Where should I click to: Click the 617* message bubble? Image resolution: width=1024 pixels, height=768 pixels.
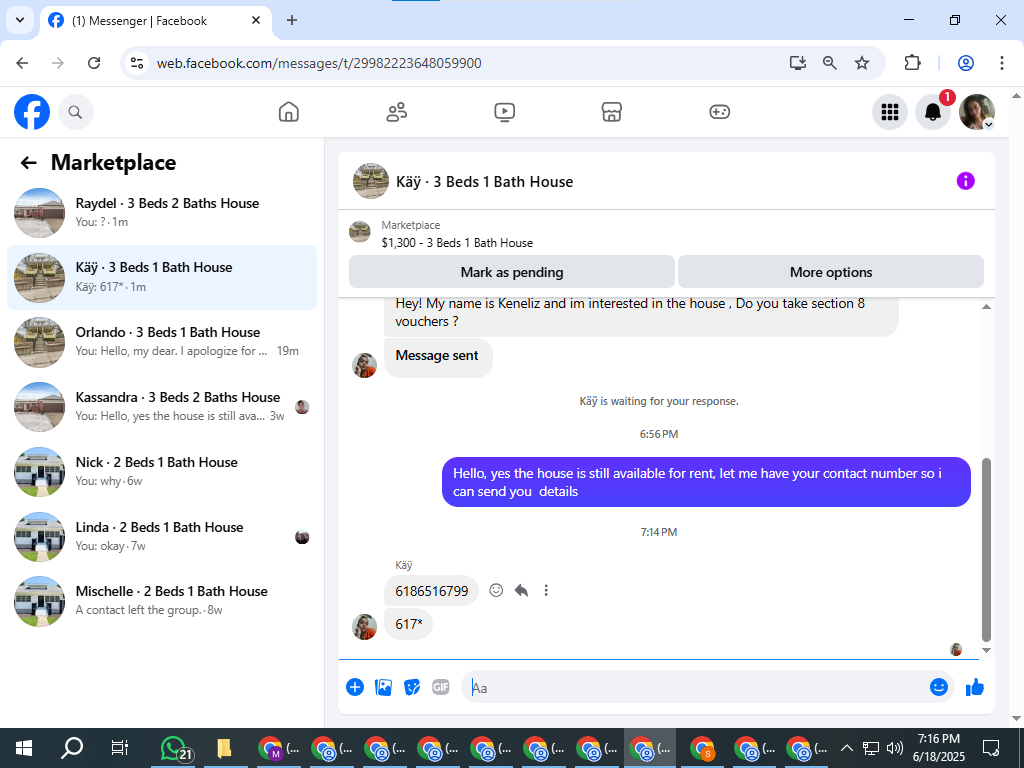[x=409, y=624]
